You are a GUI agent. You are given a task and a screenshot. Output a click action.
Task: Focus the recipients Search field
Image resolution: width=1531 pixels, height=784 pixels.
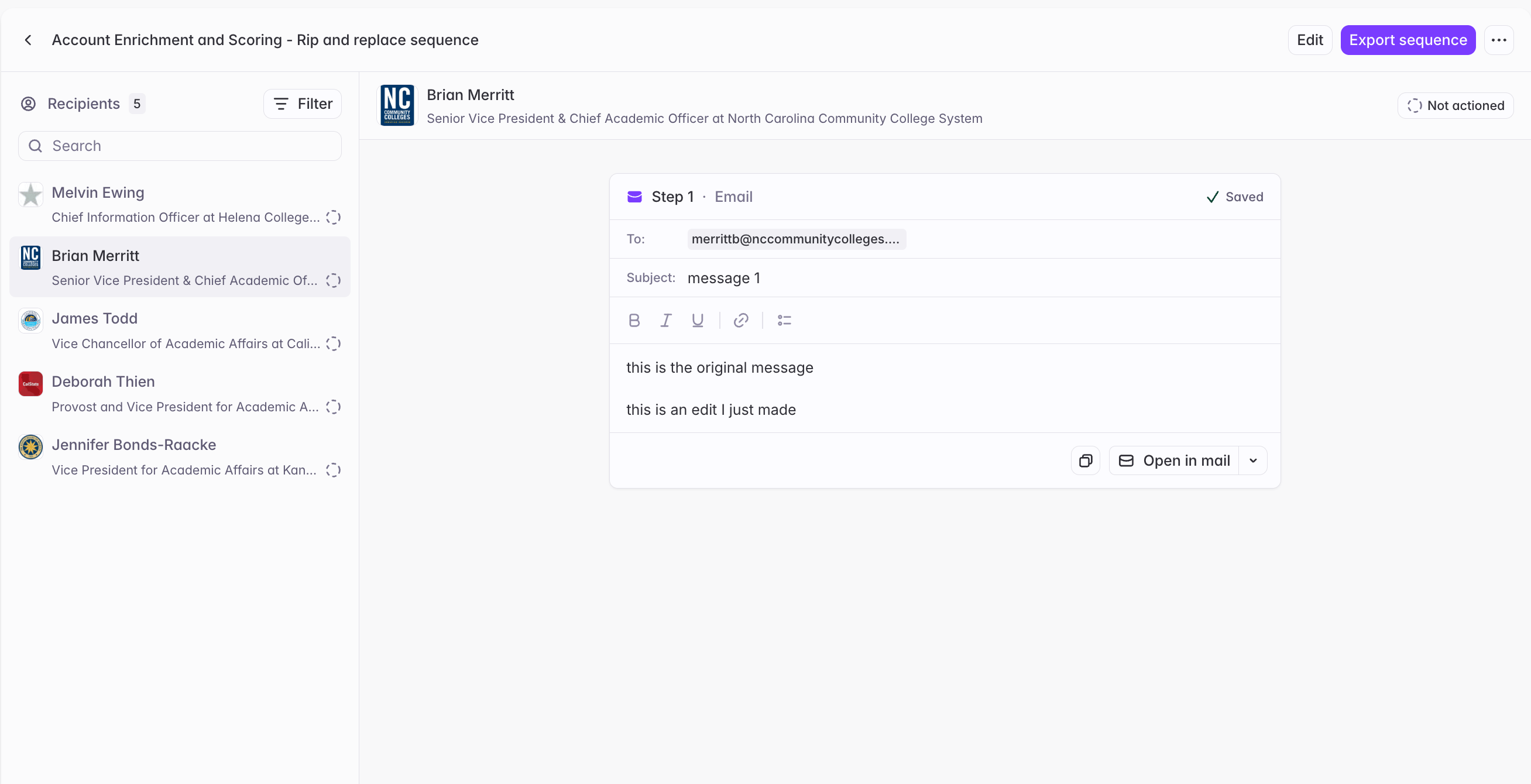coord(180,146)
